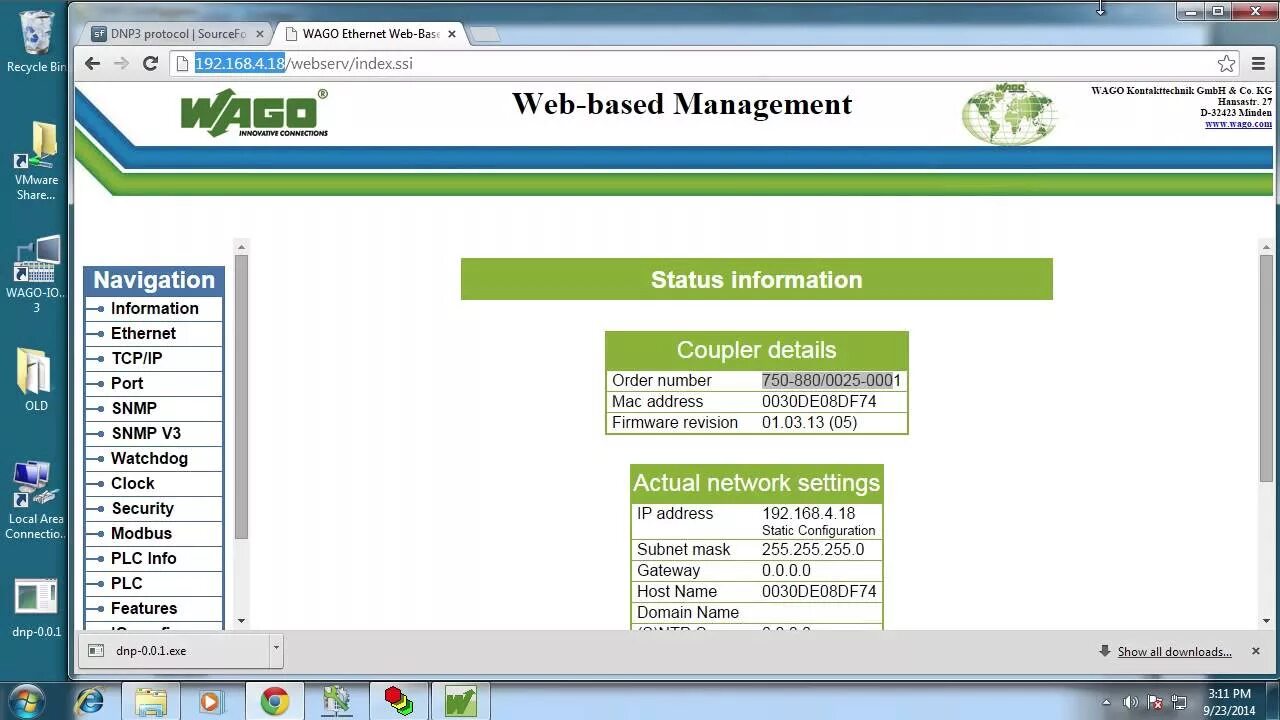Open the Features navigation item
The image size is (1280, 720).
click(x=154, y=608)
